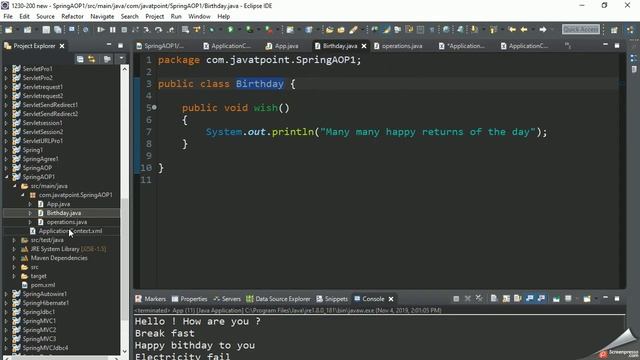Click the green Run toolbar icon
640x360 pixels.
click(x=231, y=29)
